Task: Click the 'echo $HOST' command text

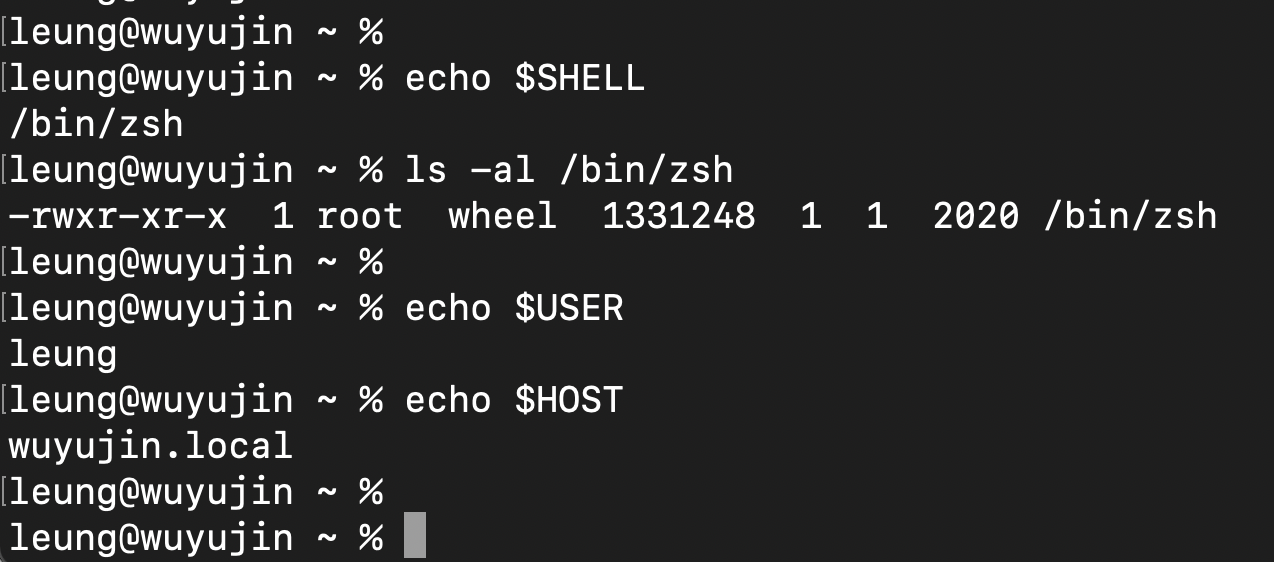Action: pos(514,400)
